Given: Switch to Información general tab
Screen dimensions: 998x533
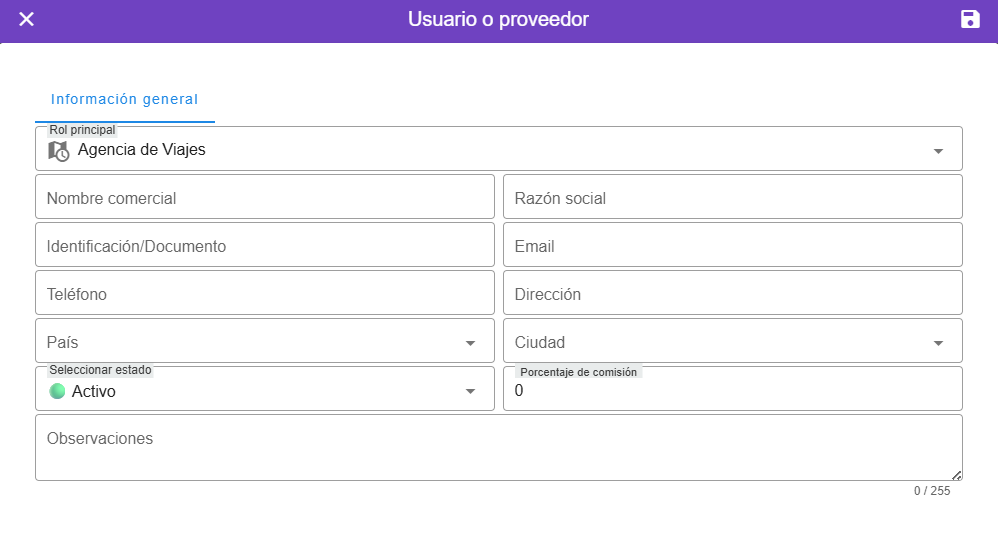Looking at the screenshot, I should click(124, 100).
